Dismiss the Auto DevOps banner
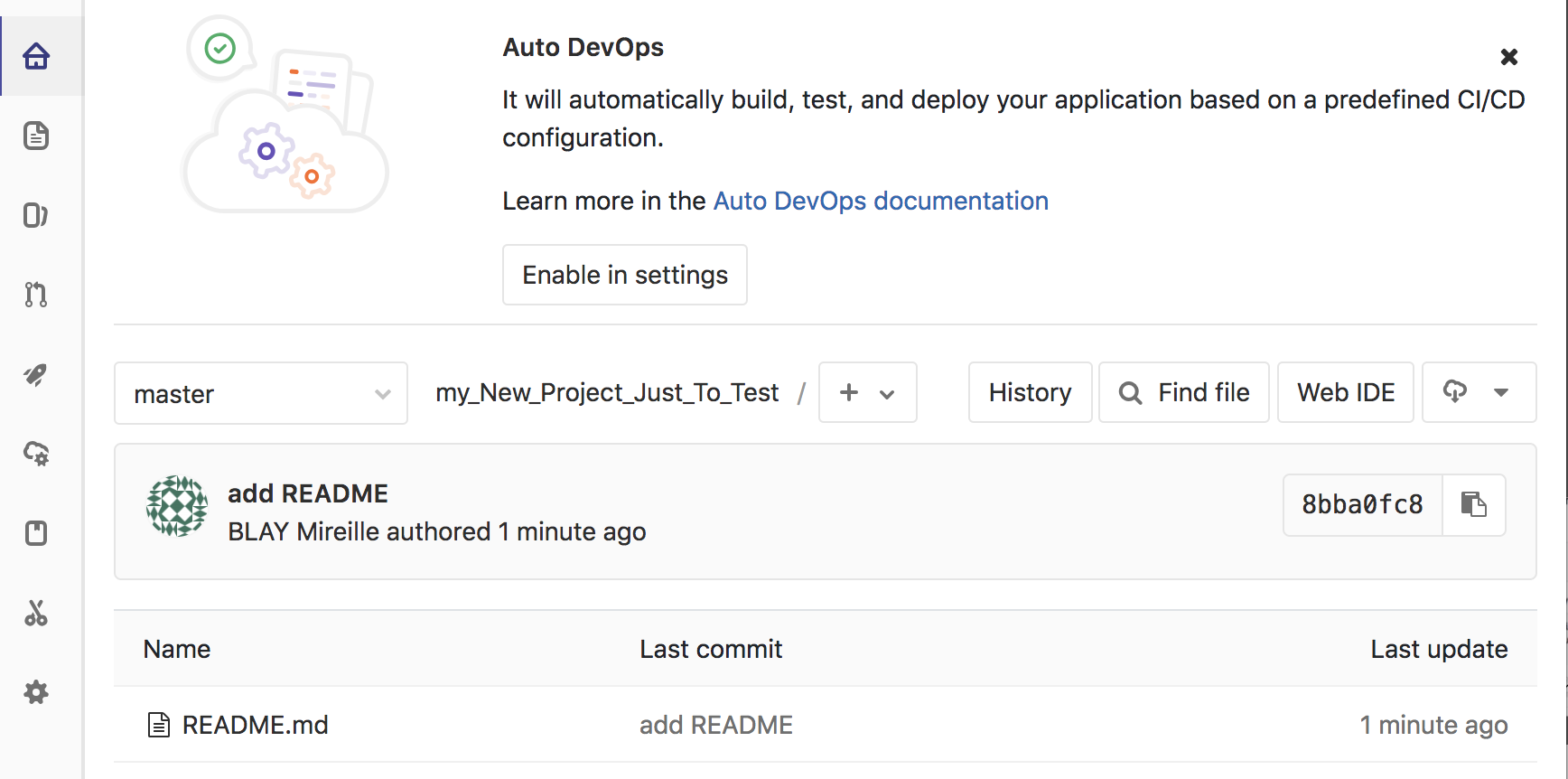The image size is (1568, 779). pyautogui.click(x=1508, y=57)
